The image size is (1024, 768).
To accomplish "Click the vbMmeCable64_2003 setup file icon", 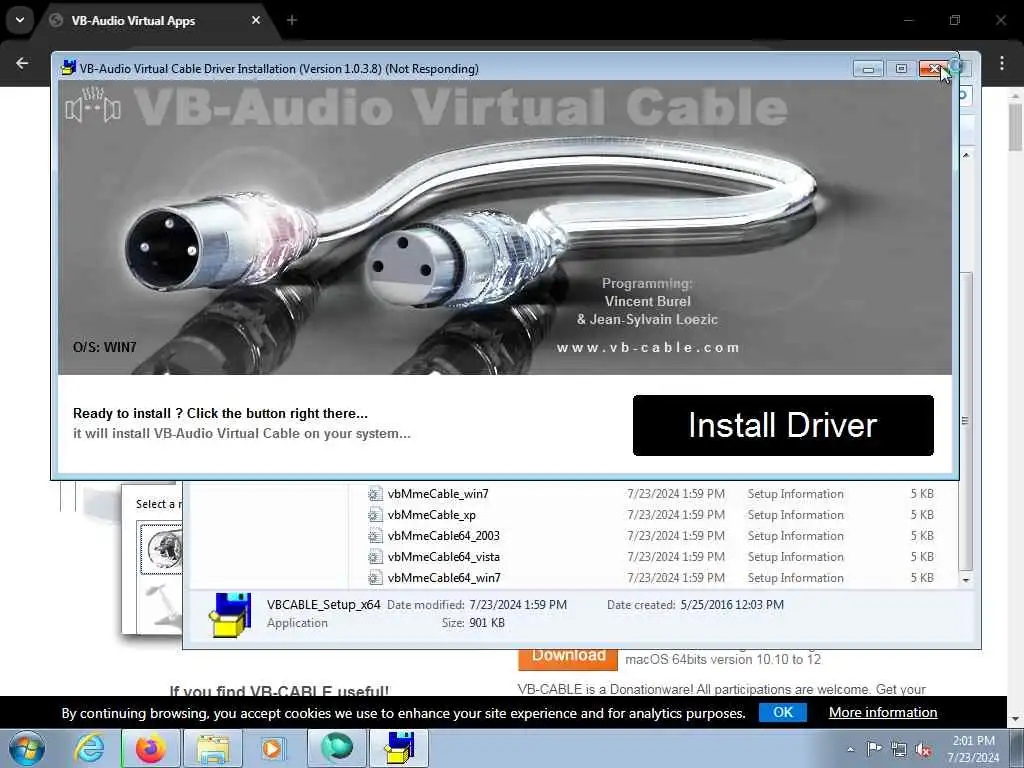I will click(375, 536).
